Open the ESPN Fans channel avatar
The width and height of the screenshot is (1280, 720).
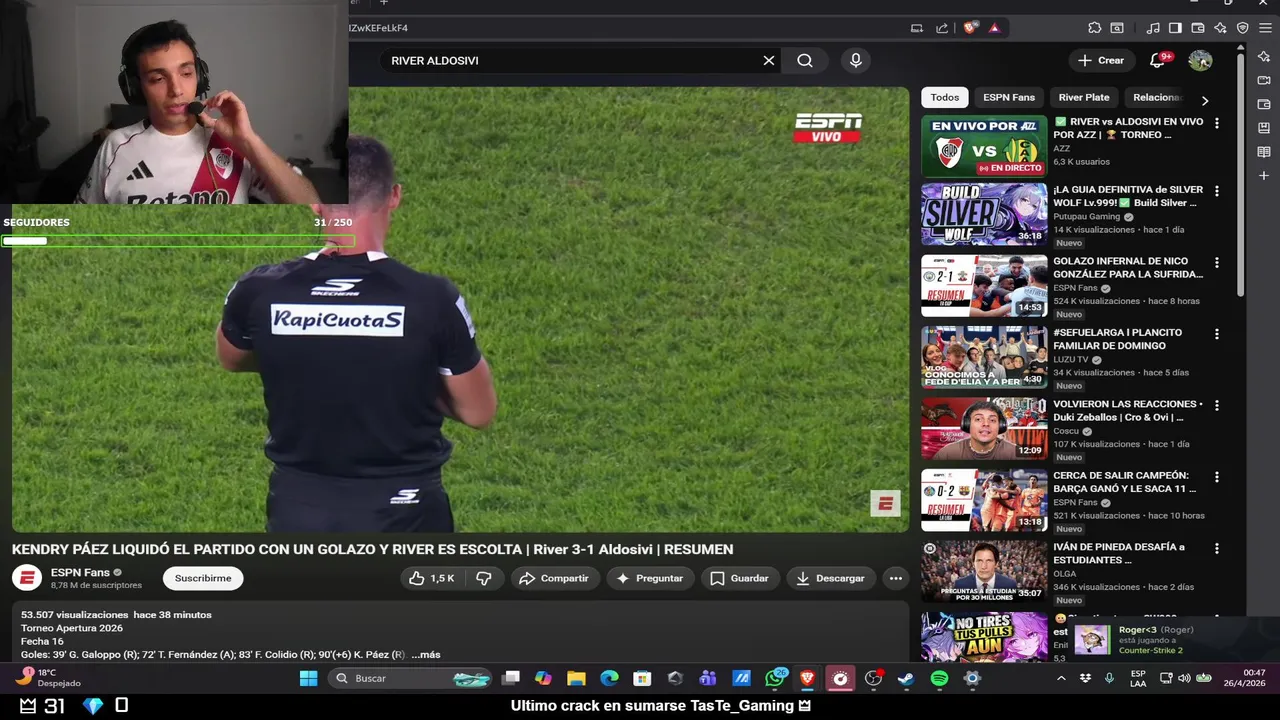(x=27, y=578)
